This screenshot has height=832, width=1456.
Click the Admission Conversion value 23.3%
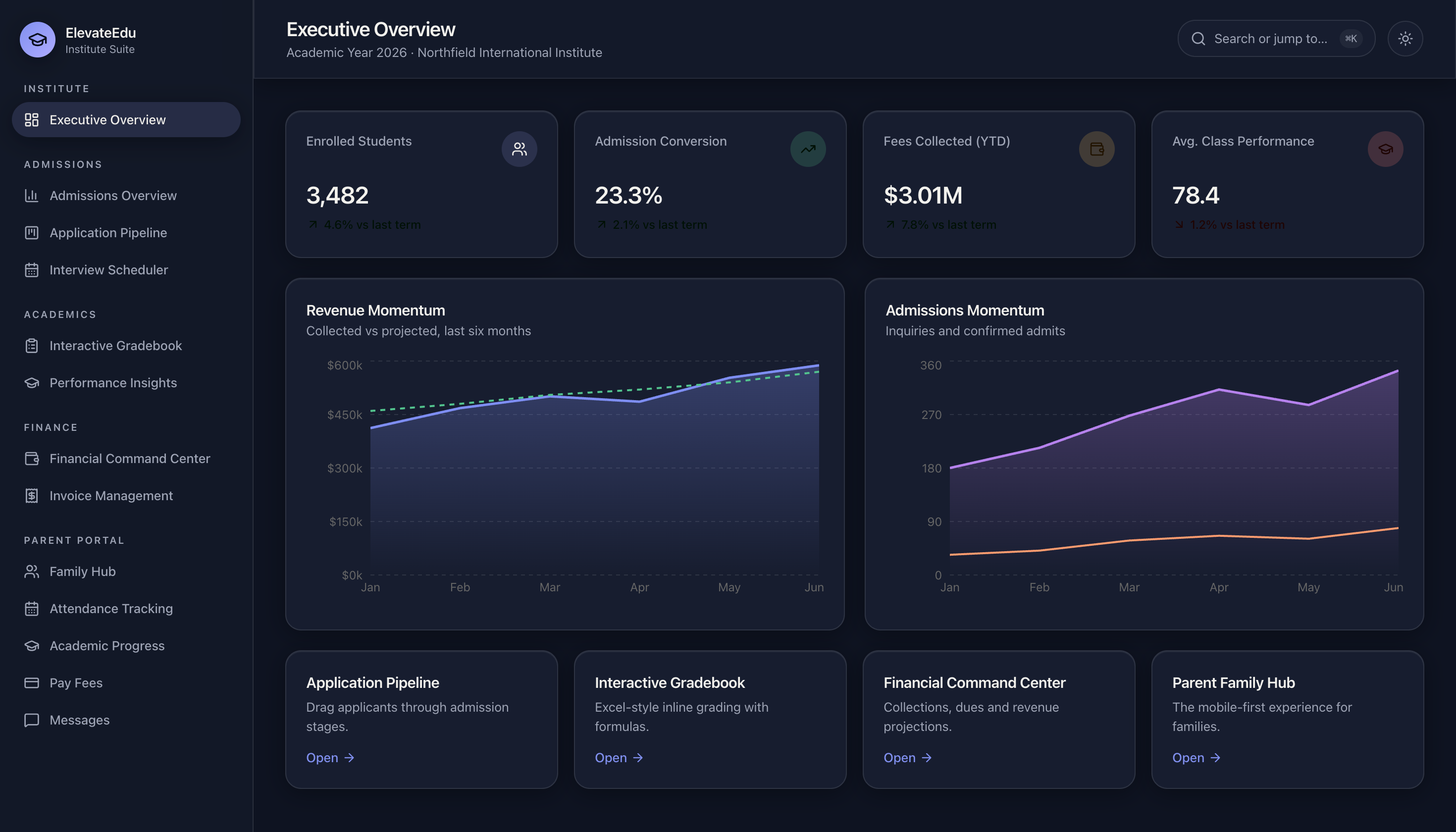tap(628, 196)
